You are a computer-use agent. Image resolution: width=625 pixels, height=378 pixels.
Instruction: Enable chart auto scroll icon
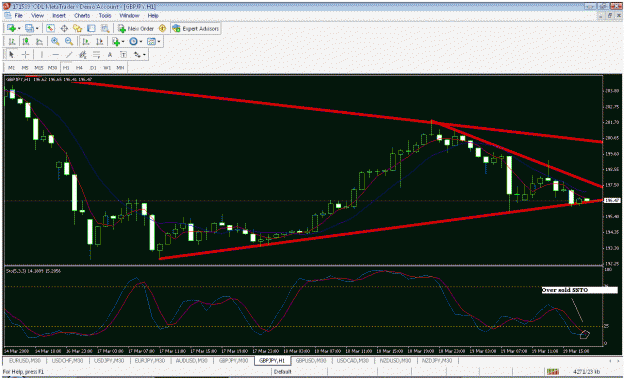[85, 41]
